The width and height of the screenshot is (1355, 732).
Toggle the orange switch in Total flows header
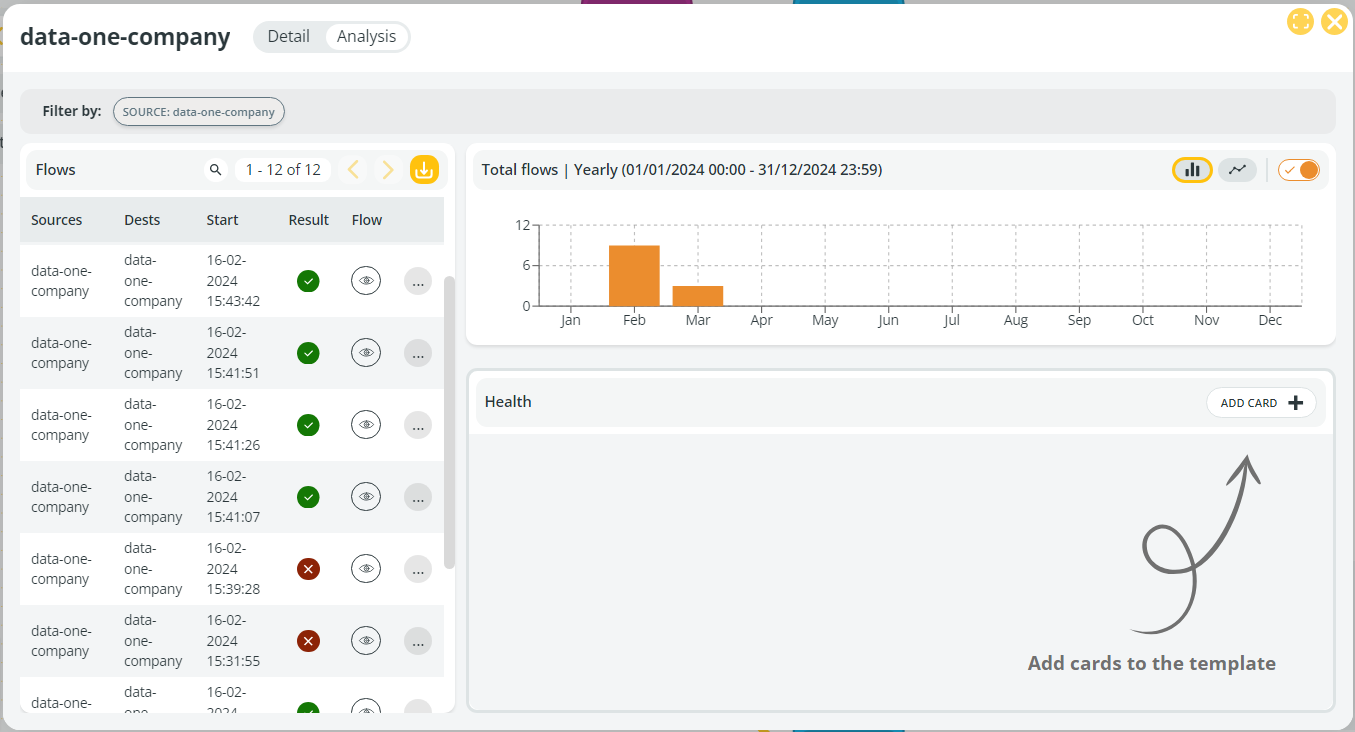tap(1299, 170)
